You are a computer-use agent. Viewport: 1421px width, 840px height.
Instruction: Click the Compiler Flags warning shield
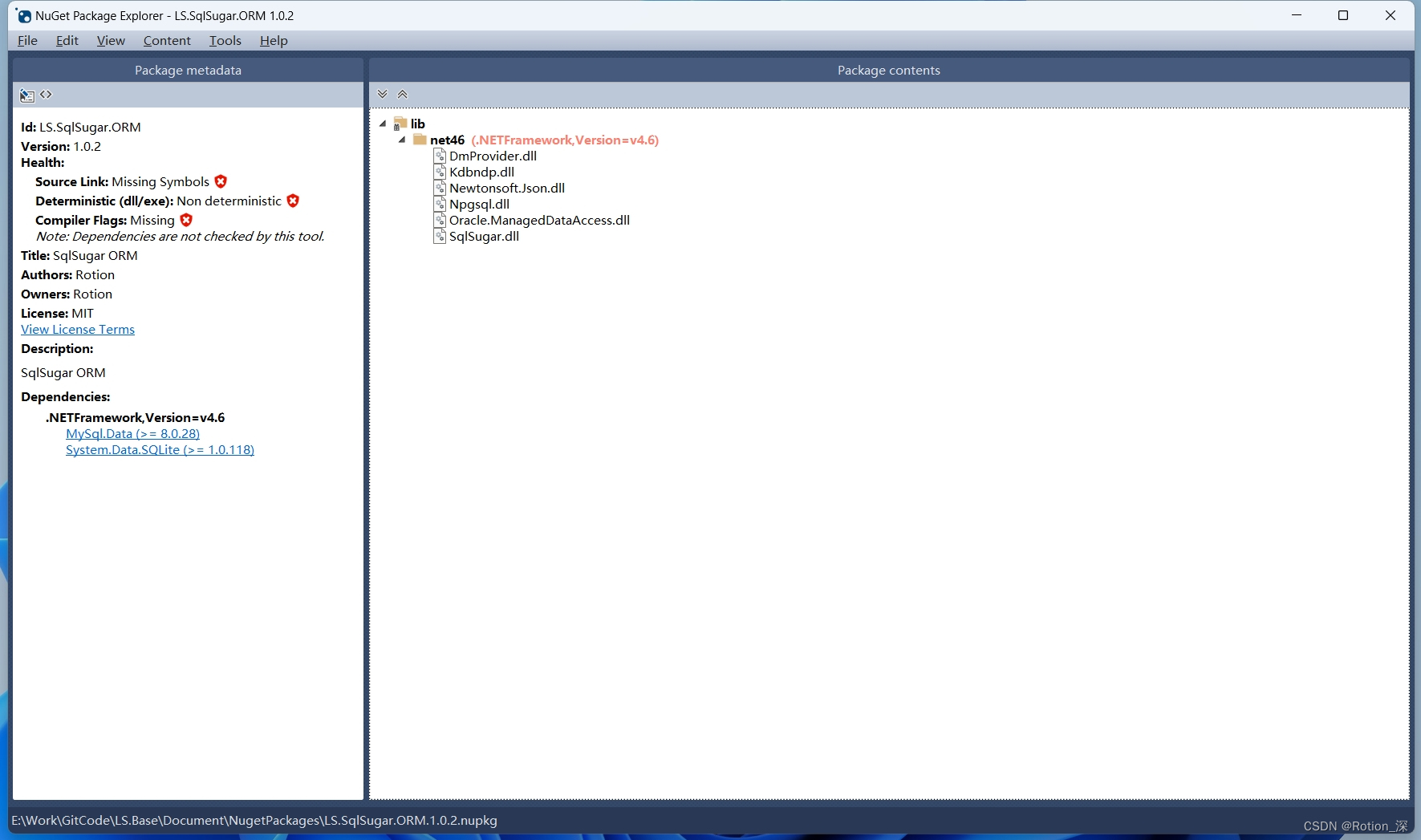(x=186, y=220)
